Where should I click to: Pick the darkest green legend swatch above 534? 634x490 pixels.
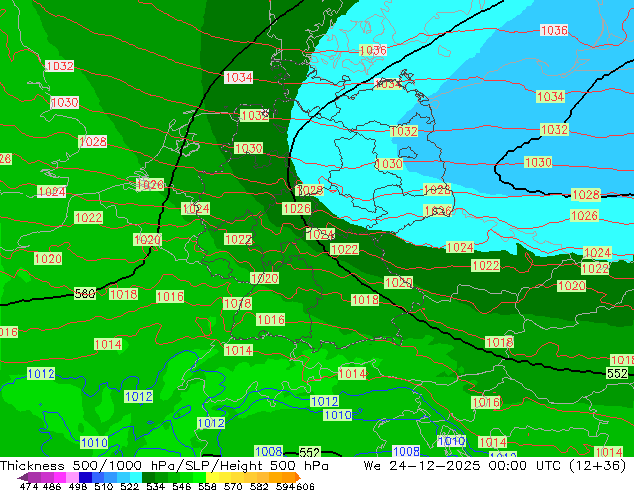coord(148,477)
